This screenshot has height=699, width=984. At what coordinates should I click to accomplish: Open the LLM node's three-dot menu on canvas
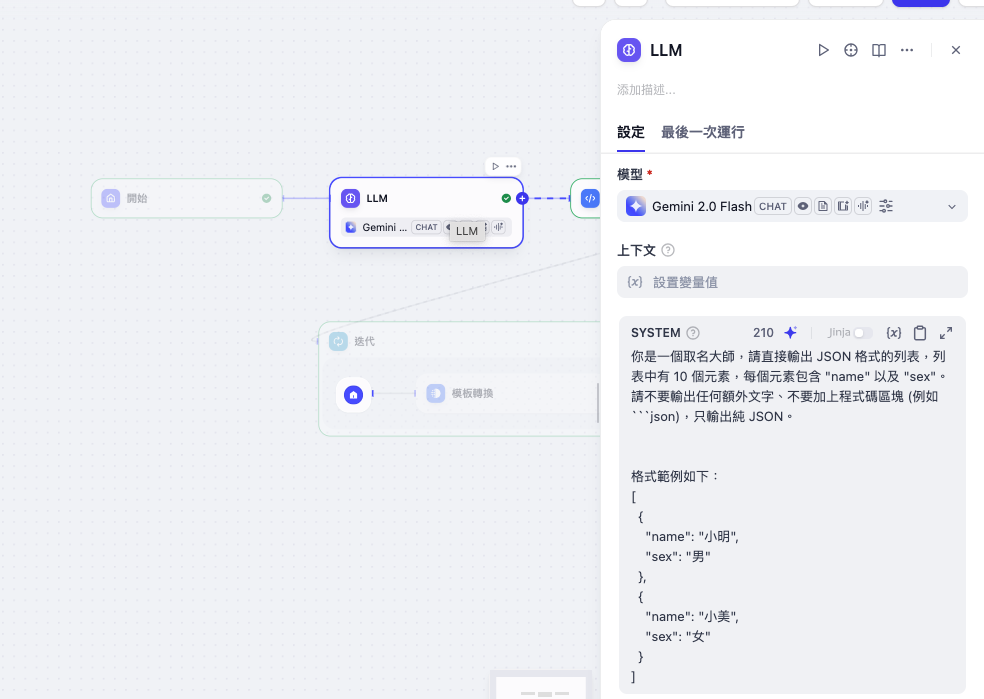click(x=511, y=166)
